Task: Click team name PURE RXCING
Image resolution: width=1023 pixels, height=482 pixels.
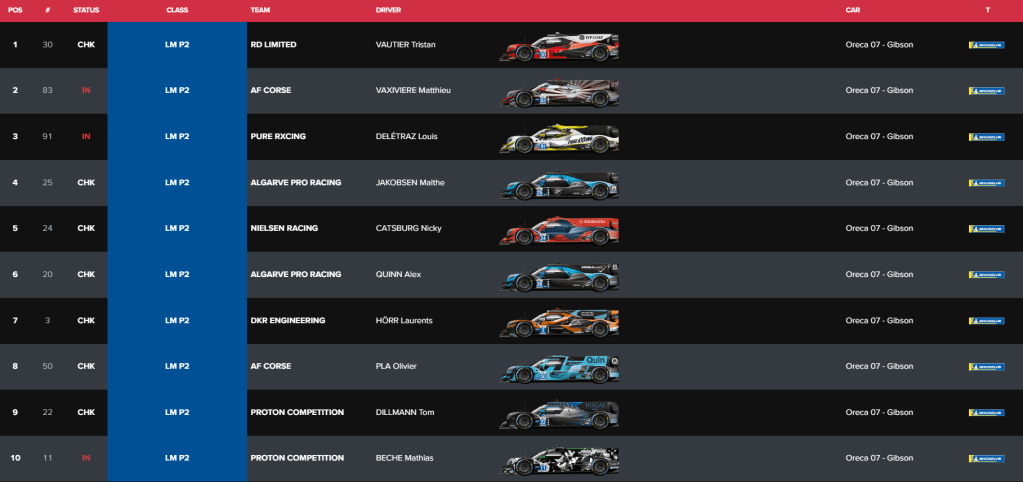Action: [278, 137]
